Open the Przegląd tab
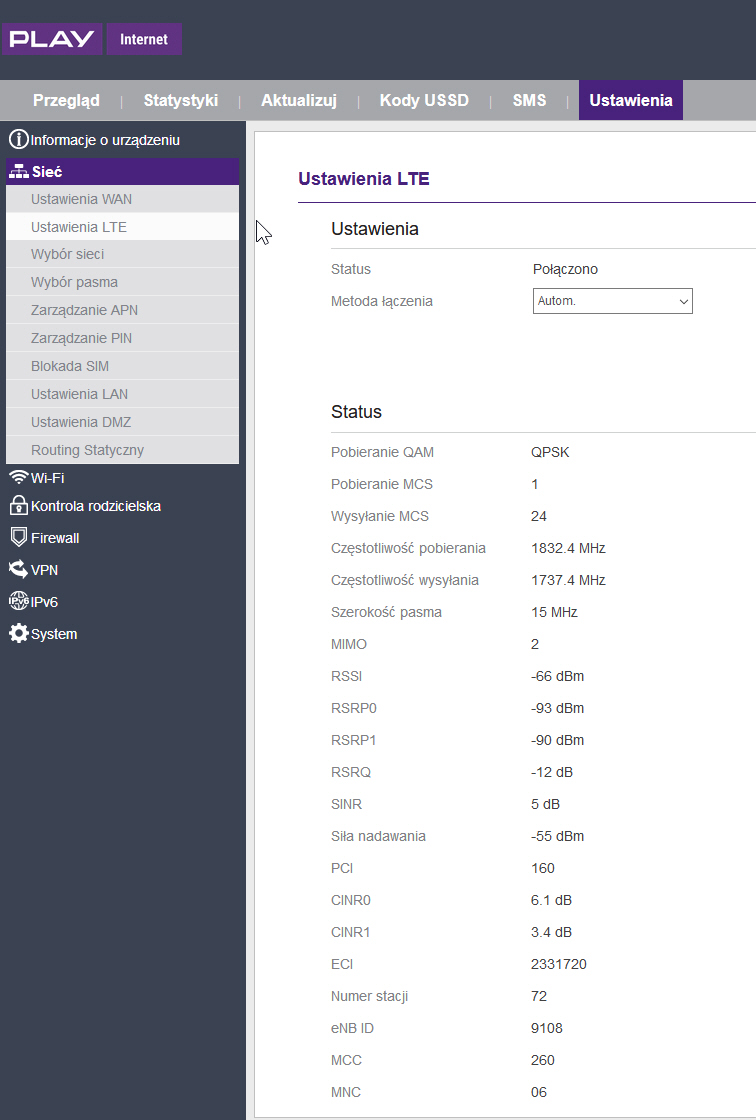This screenshot has height=1120, width=756. (66, 100)
